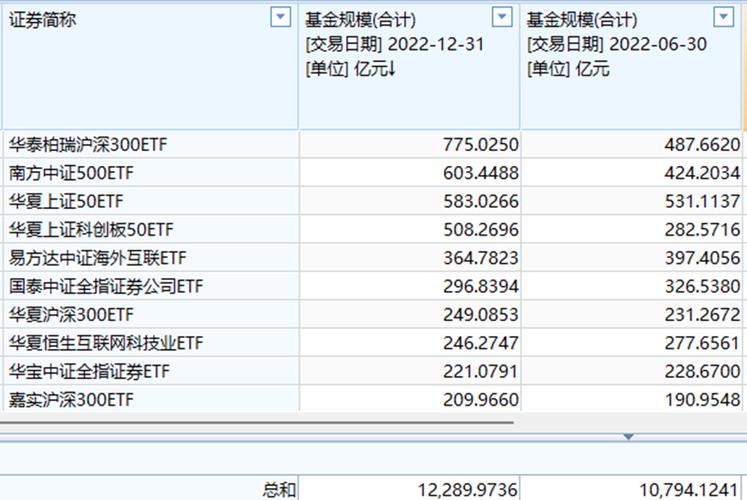This screenshot has height=500, width=747.
Task: Click cell value 246.2747
Action: click(x=481, y=343)
